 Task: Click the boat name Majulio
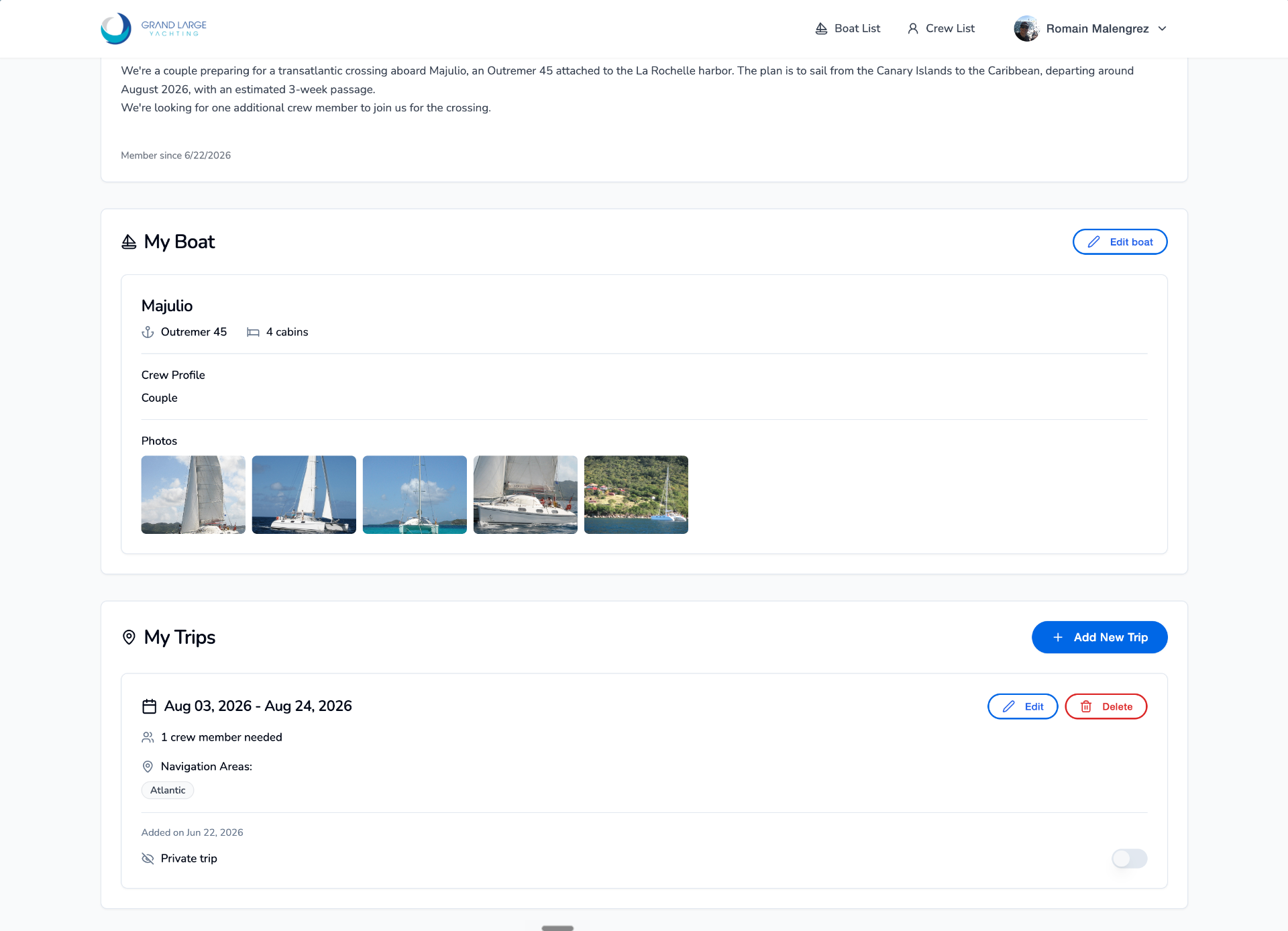pos(167,306)
